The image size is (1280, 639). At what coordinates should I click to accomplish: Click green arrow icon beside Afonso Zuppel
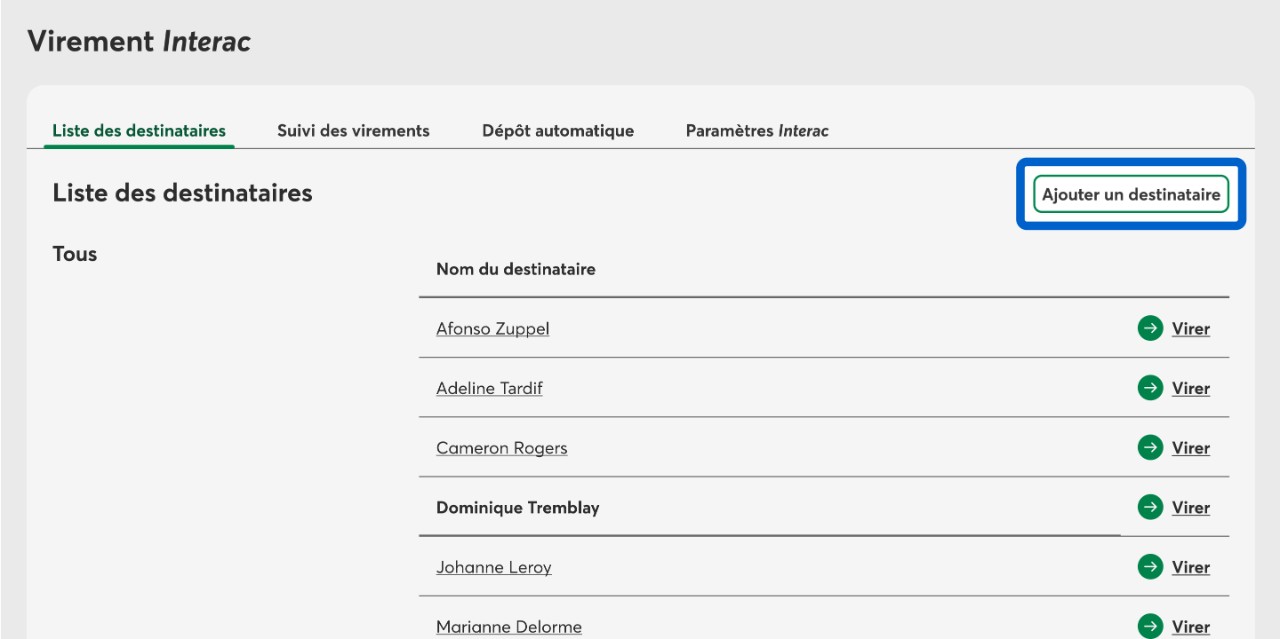pos(1150,328)
